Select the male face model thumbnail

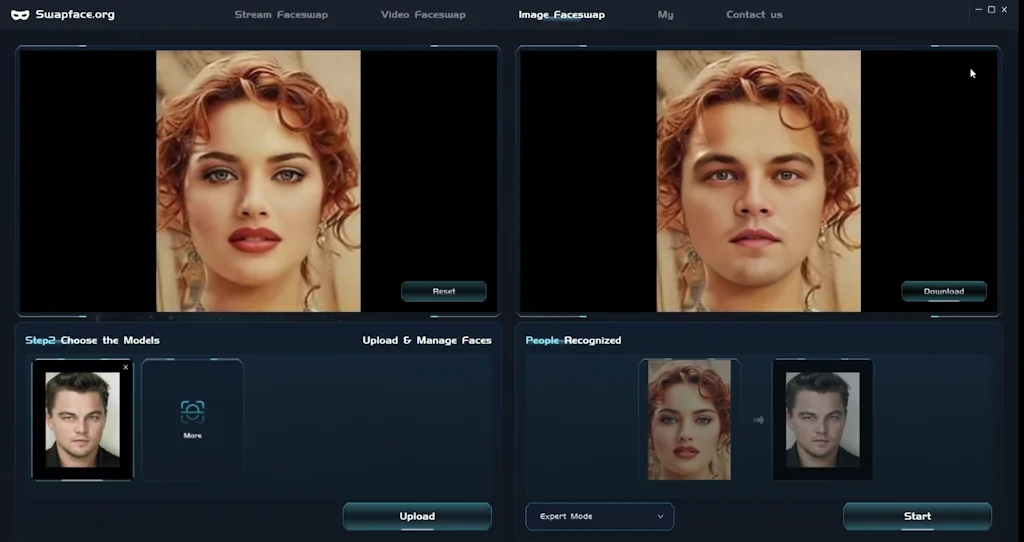82,420
